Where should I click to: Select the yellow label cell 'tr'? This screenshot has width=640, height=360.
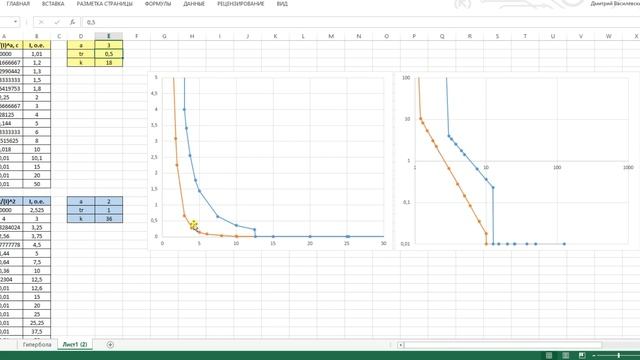click(81, 53)
